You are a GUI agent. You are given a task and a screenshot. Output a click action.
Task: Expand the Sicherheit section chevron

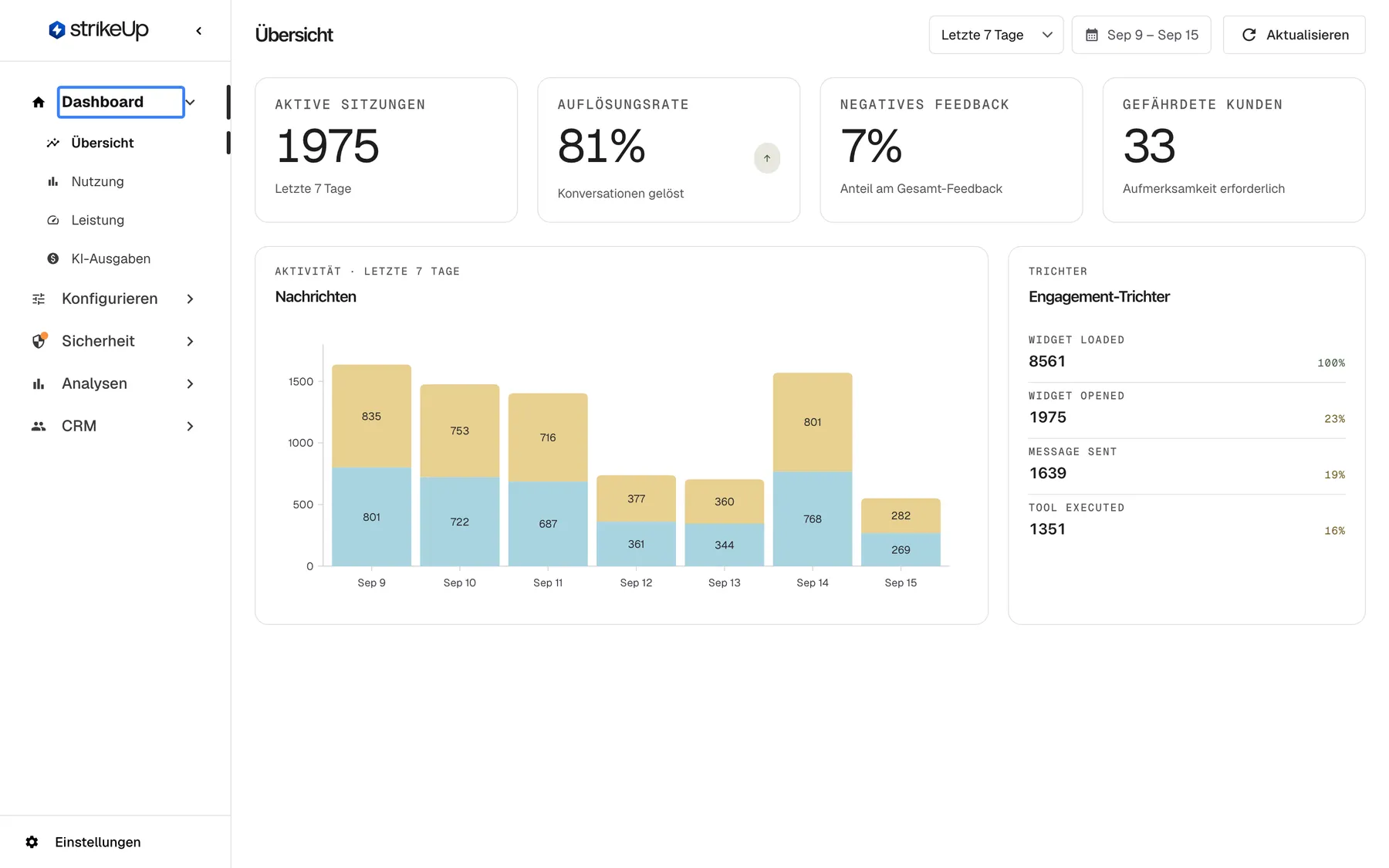[x=191, y=341]
